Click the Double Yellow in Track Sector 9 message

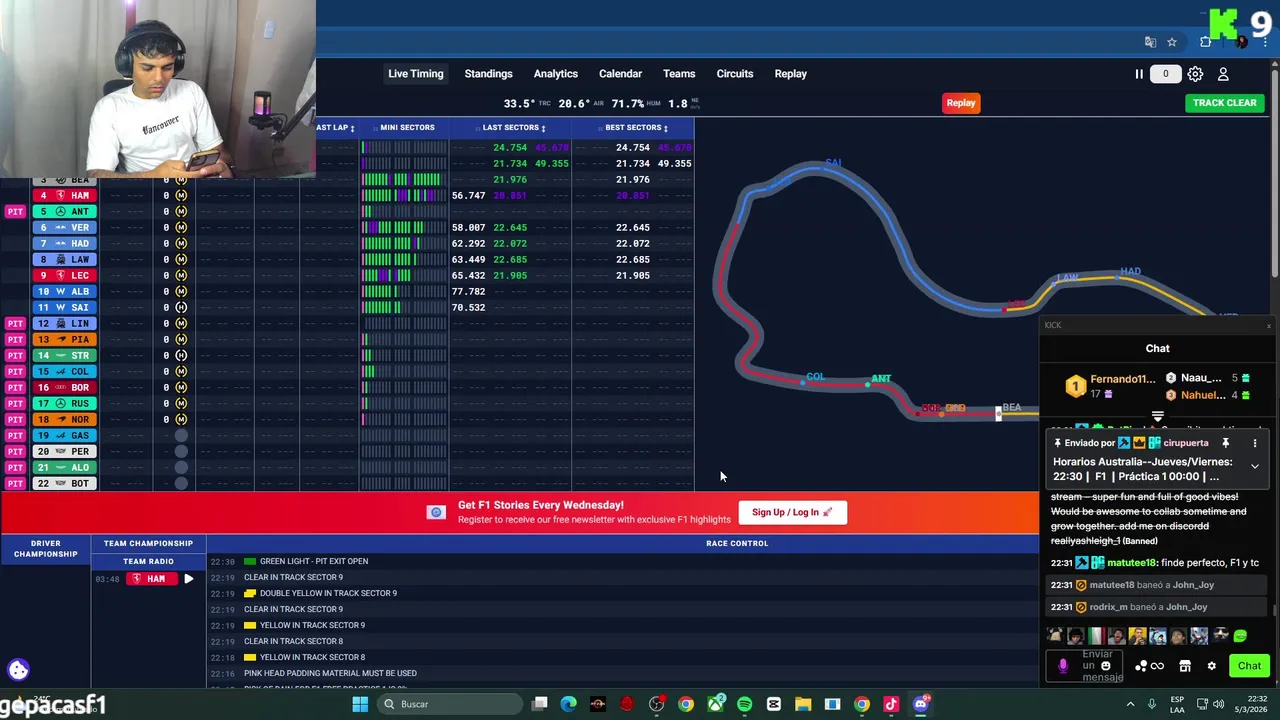pos(328,593)
